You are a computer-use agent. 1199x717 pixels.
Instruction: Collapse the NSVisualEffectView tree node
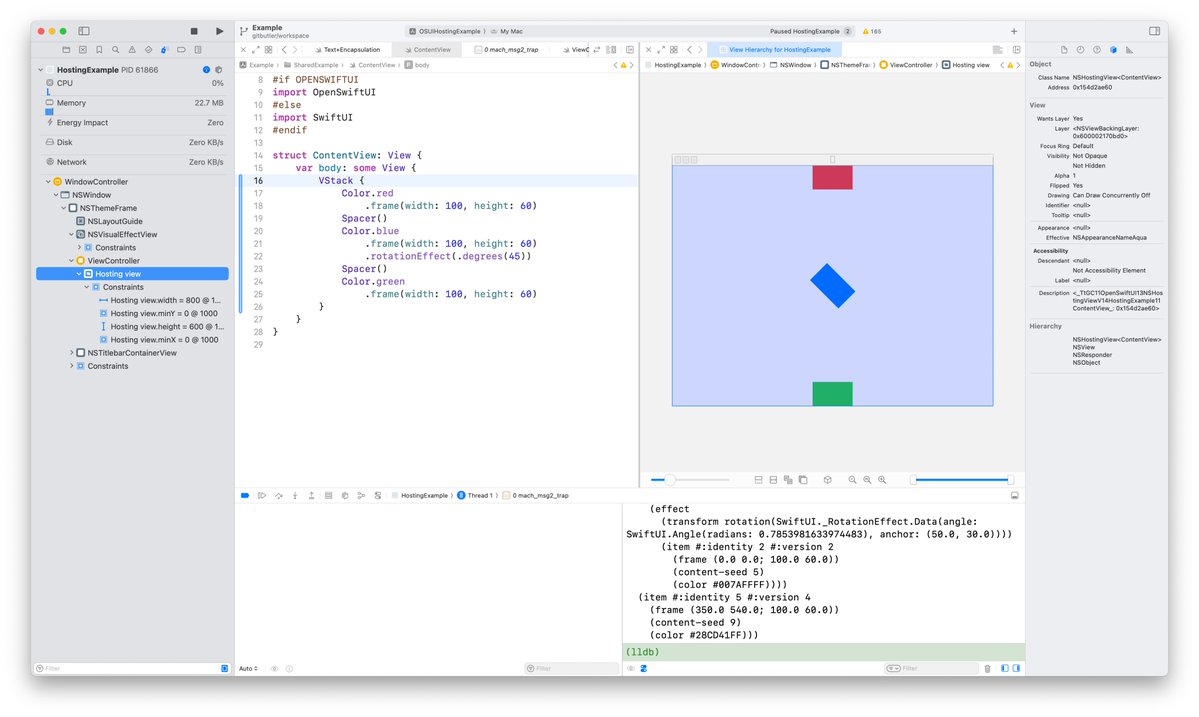point(71,235)
